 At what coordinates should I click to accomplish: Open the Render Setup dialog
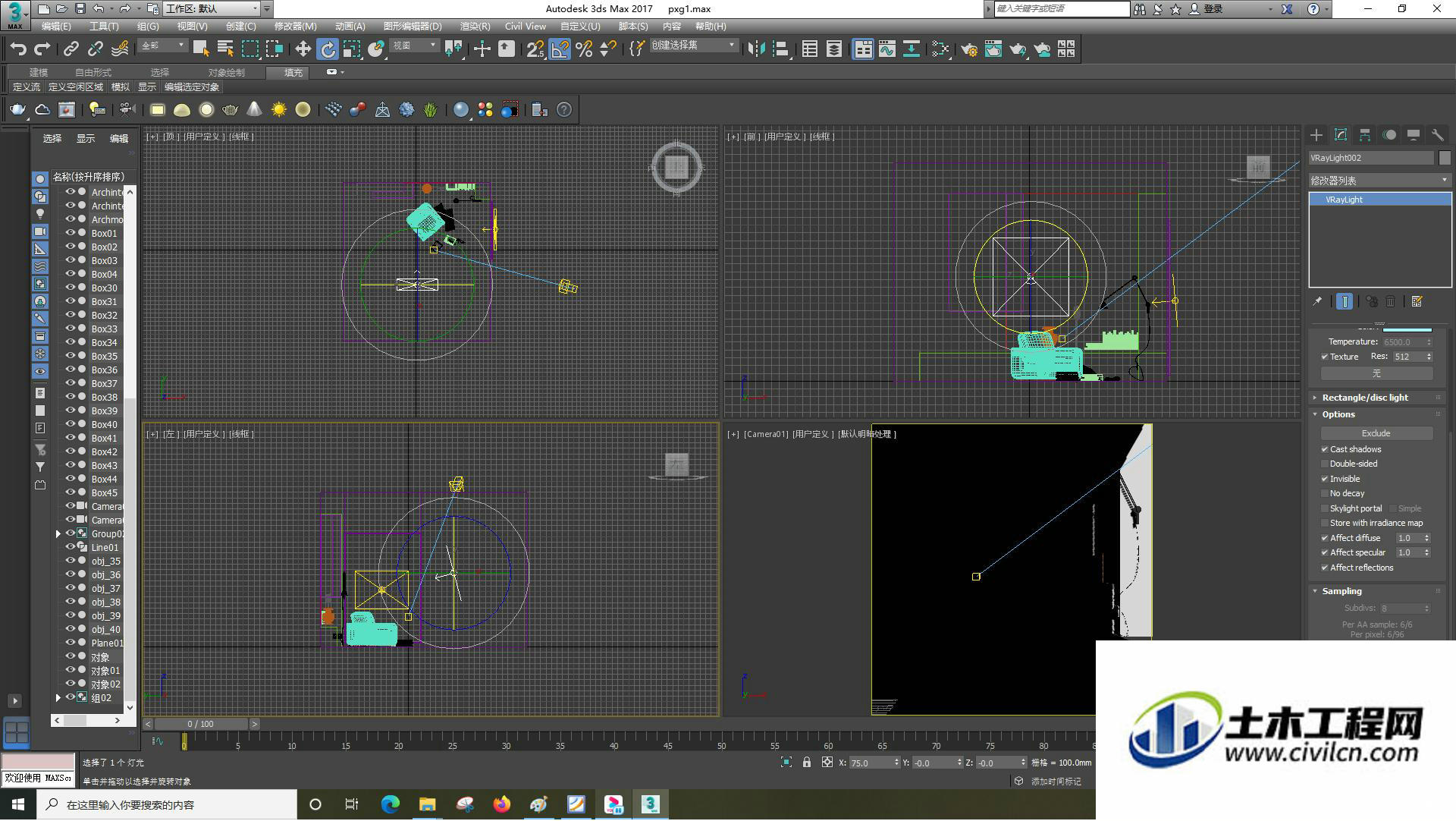[x=969, y=49]
